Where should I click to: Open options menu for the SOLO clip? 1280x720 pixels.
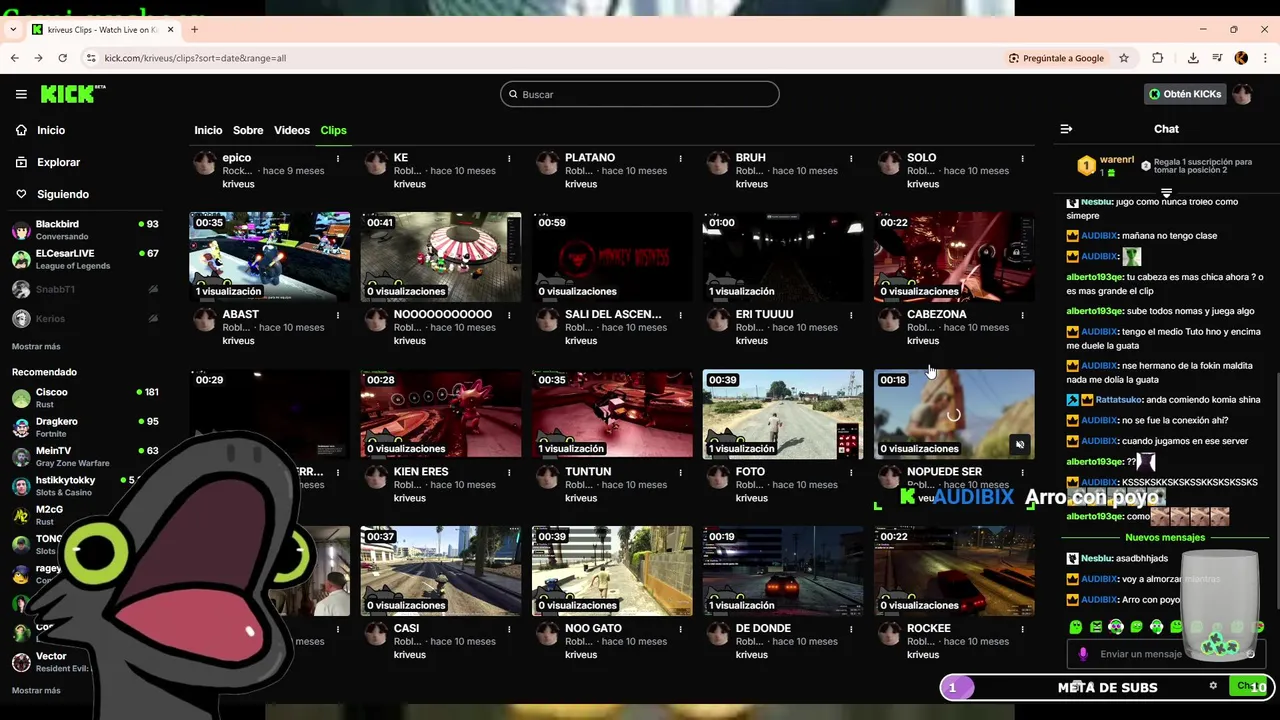[1022, 158]
